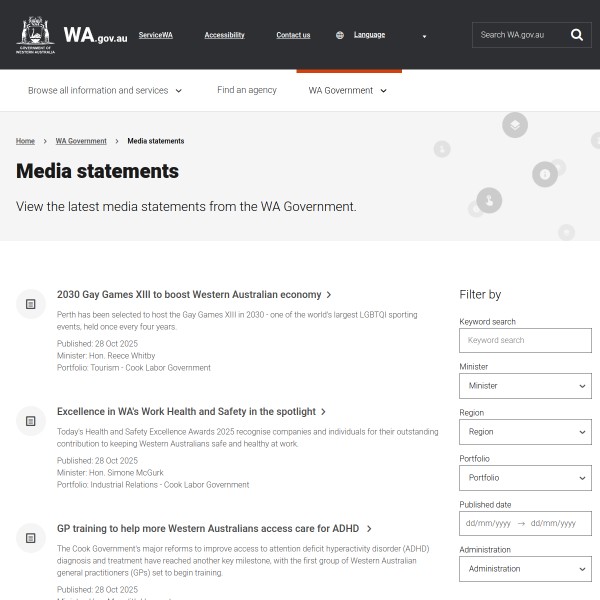Click document icon beside Work Health statement
Image resolution: width=600 pixels, height=600 pixels.
click(31, 420)
